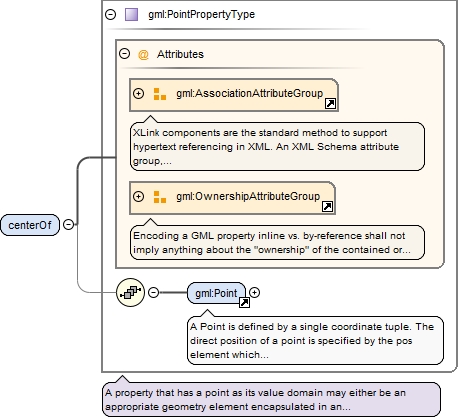The width and height of the screenshot is (459, 420).
Task: Click the OwnershipAttributeGroup orange blocks icon
Action: point(160,197)
